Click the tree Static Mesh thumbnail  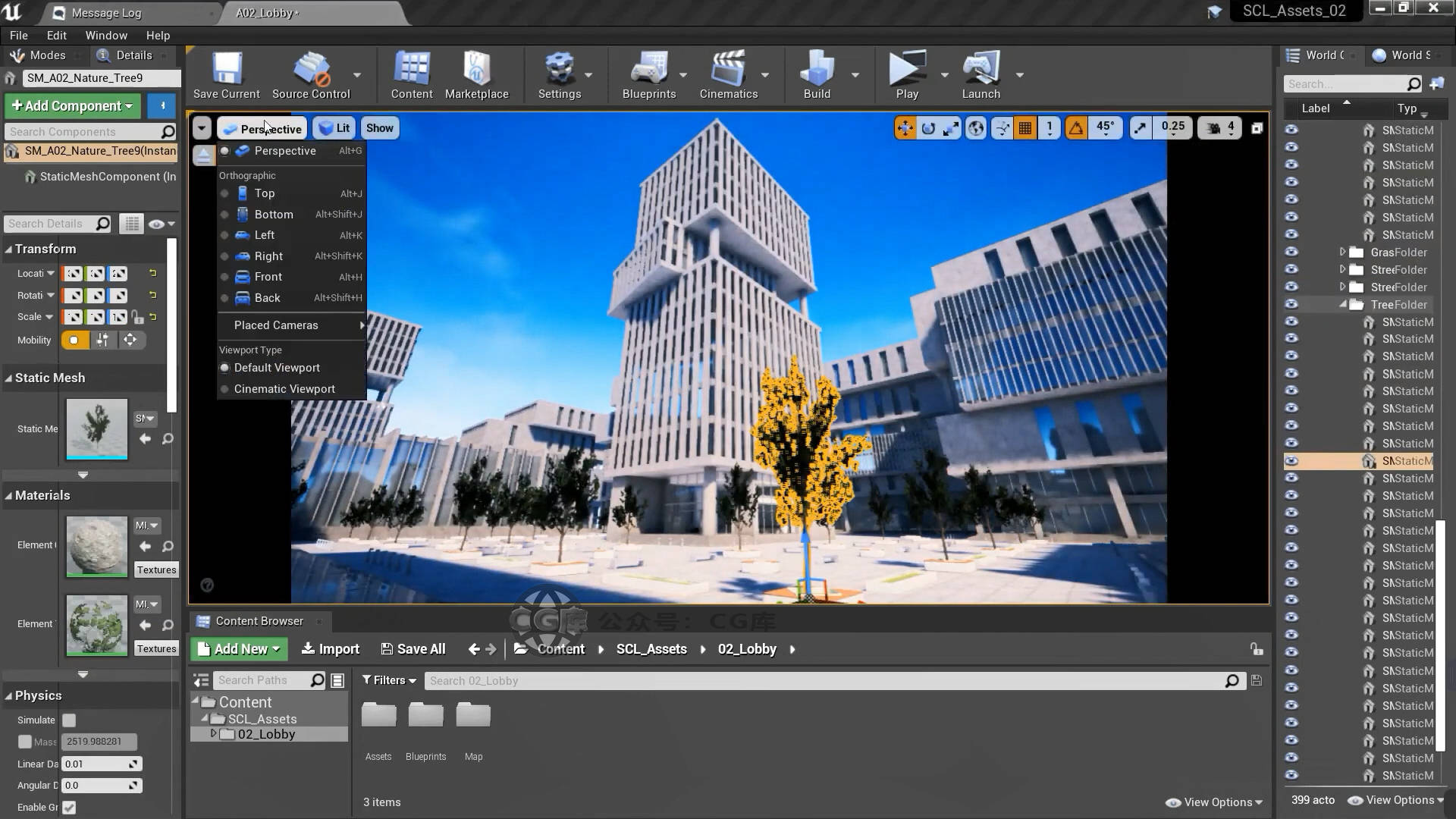tap(97, 429)
